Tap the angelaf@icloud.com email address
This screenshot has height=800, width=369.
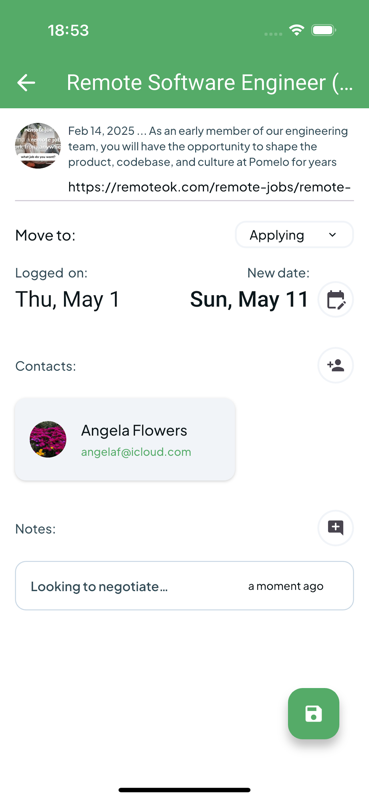(136, 452)
